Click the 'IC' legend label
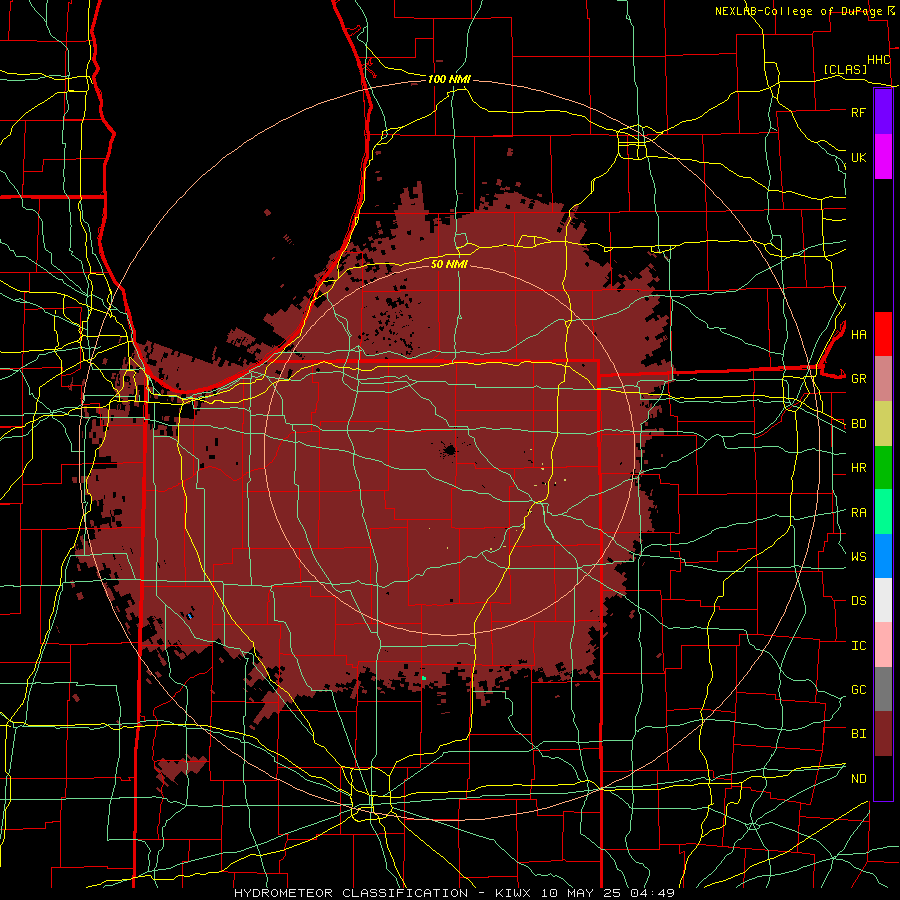 tap(858, 646)
